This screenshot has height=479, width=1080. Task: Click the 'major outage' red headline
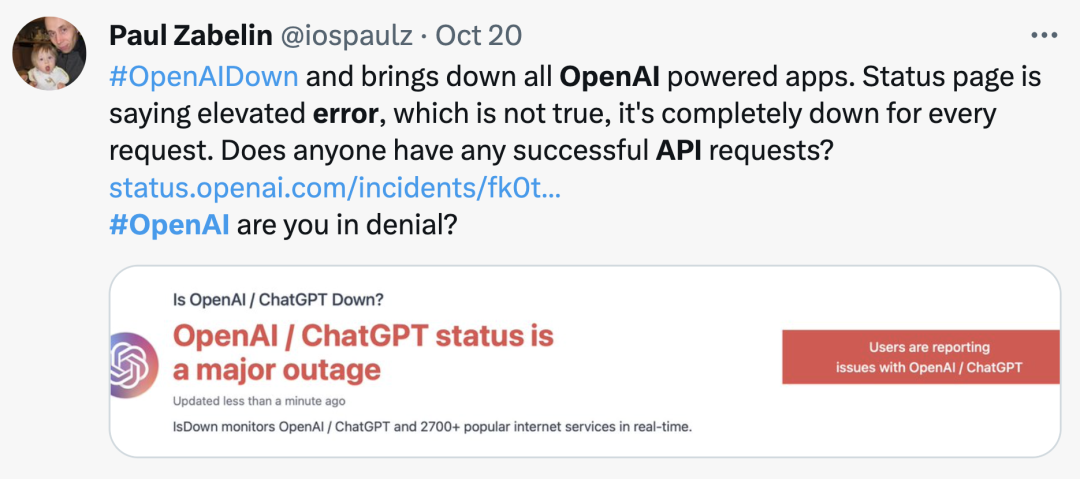[x=363, y=354]
